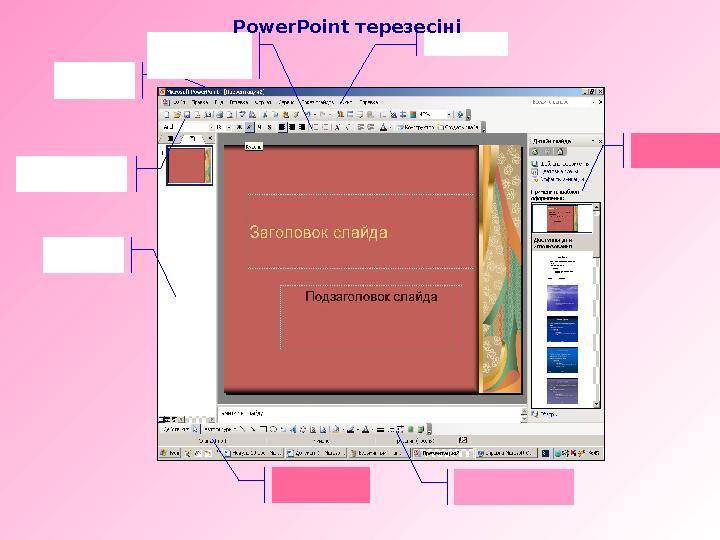720x540 pixels.
Task: Apply the 3-D Style from the Drawing toolbar
Action: point(421,429)
